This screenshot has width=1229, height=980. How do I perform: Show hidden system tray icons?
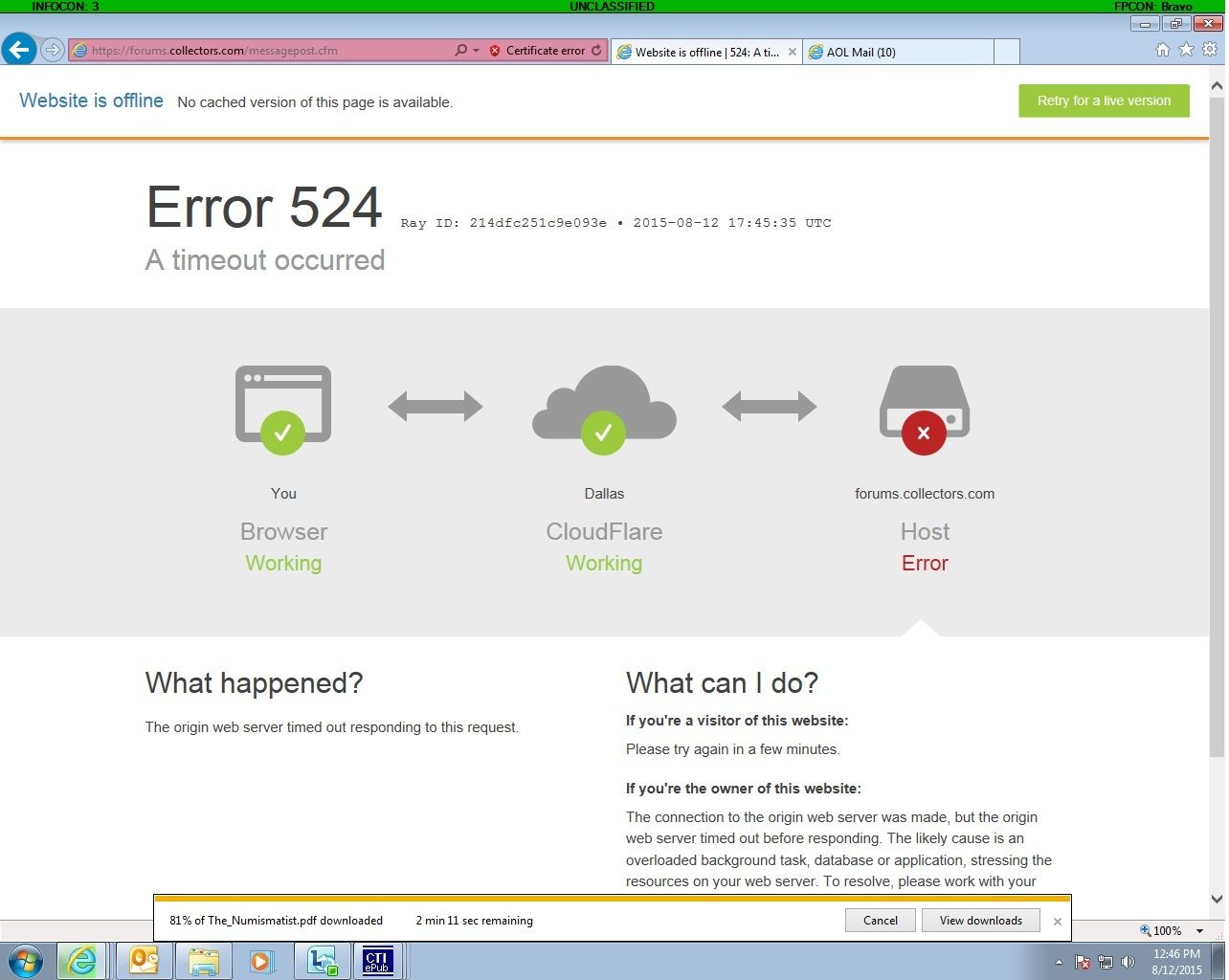1059,962
